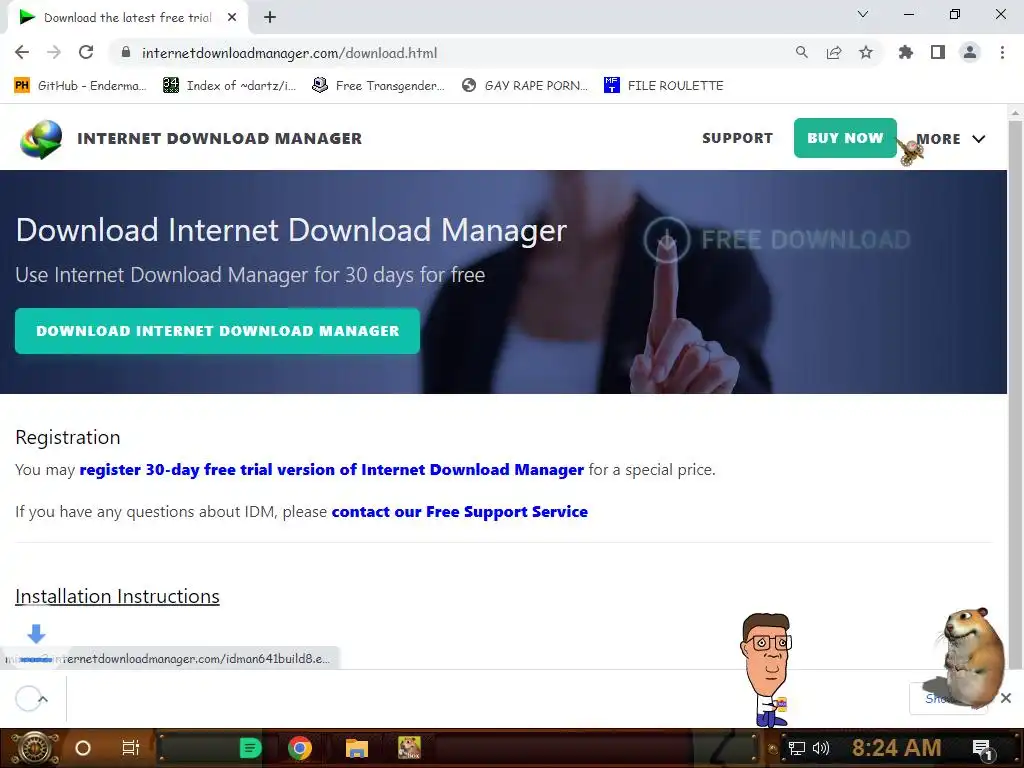
Task: Open File Explorer from taskbar
Action: (x=357, y=748)
